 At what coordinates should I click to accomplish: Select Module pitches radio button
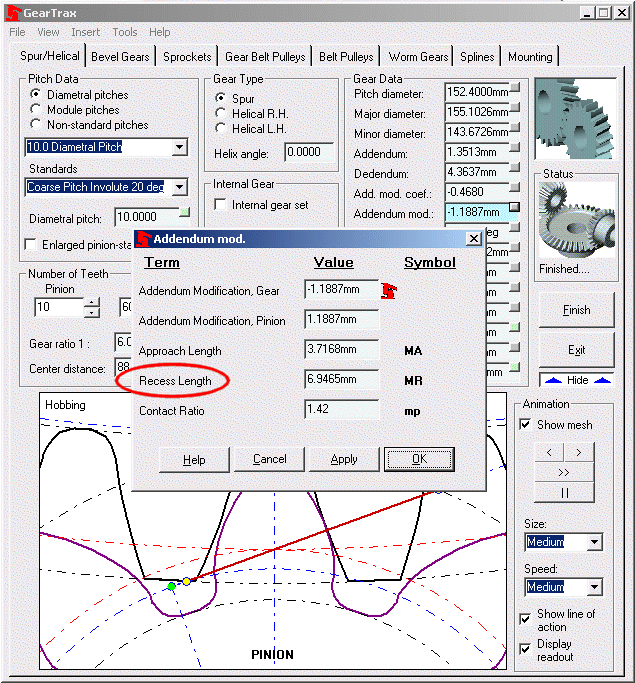click(x=36, y=109)
